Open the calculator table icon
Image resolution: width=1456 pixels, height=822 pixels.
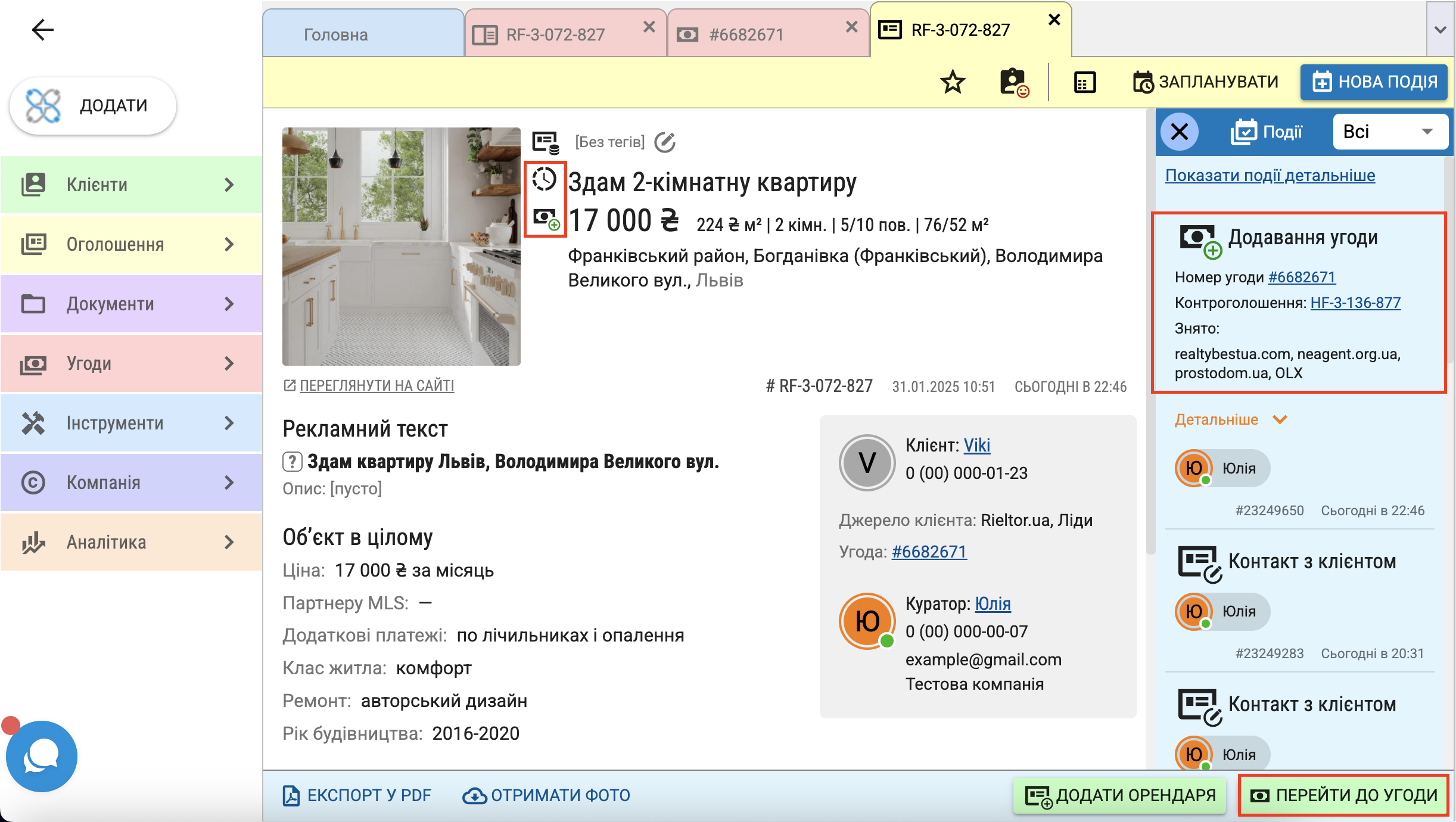[1085, 82]
